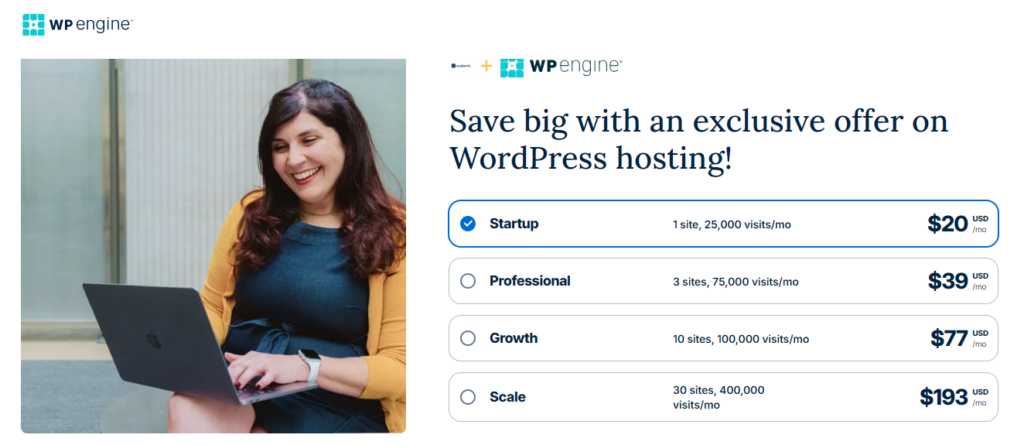Click the blue checkmark on the Startup plan

[468, 224]
